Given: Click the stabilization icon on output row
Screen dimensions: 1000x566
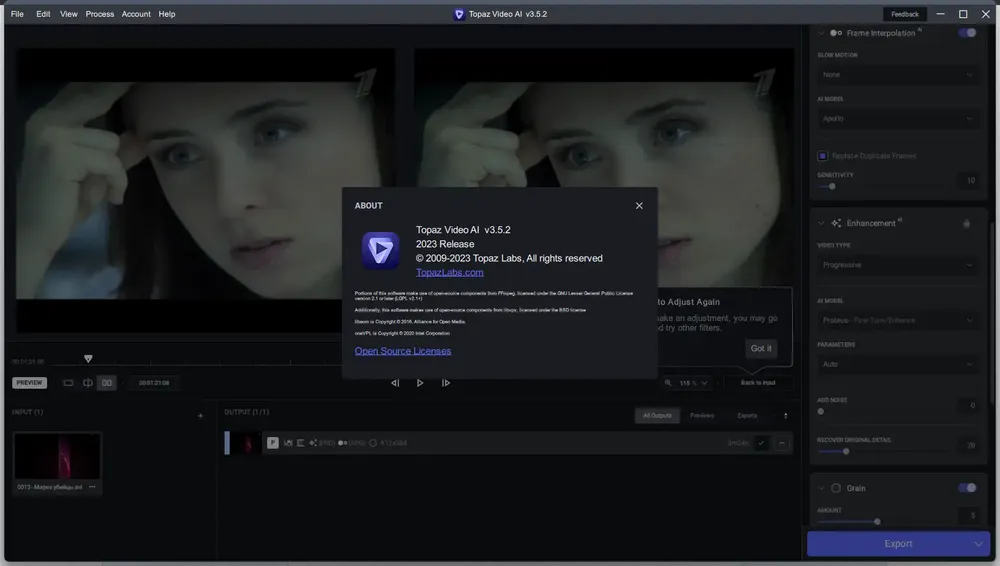Looking at the screenshot, I should click(288, 443).
